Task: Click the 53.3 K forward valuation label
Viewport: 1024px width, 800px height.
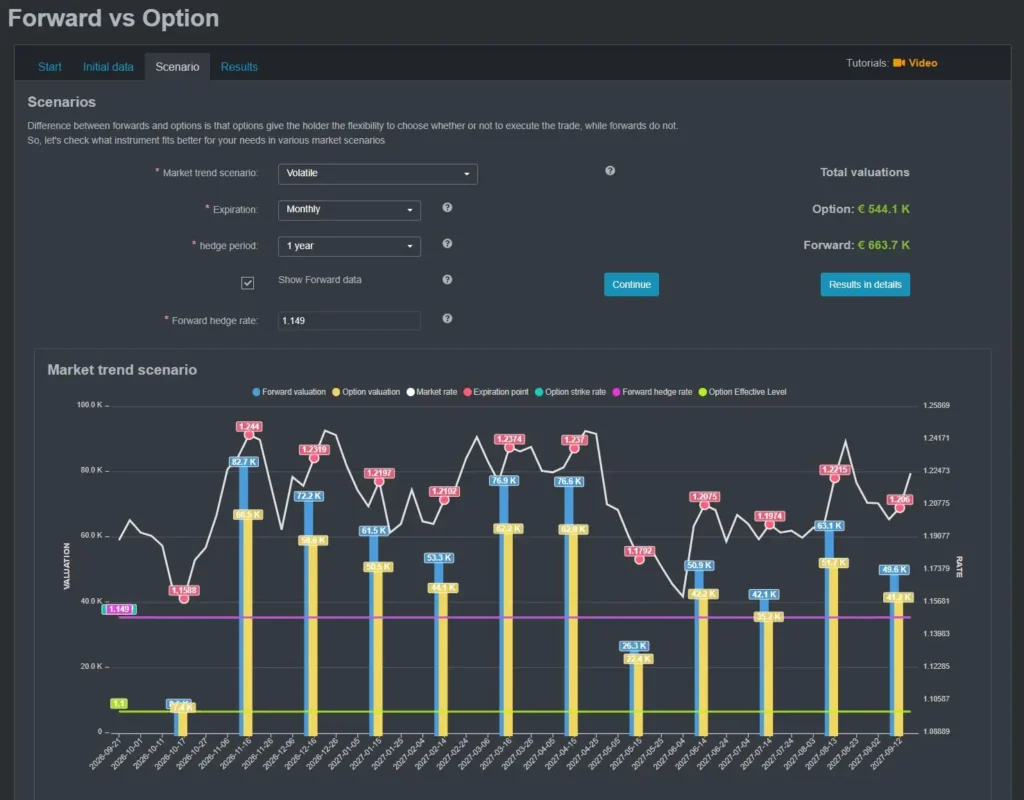Action: (439, 558)
